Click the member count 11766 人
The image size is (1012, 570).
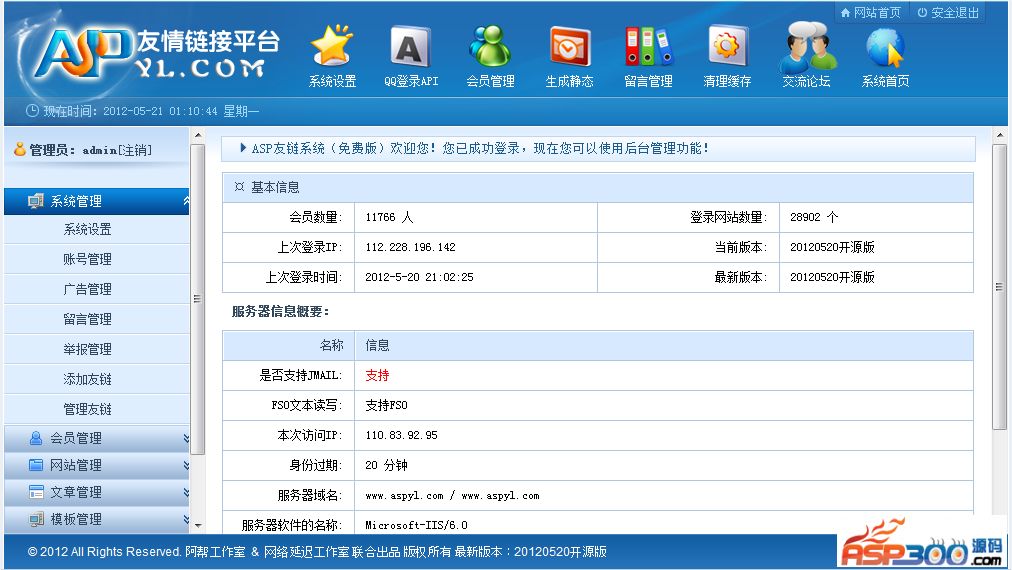[x=389, y=218]
